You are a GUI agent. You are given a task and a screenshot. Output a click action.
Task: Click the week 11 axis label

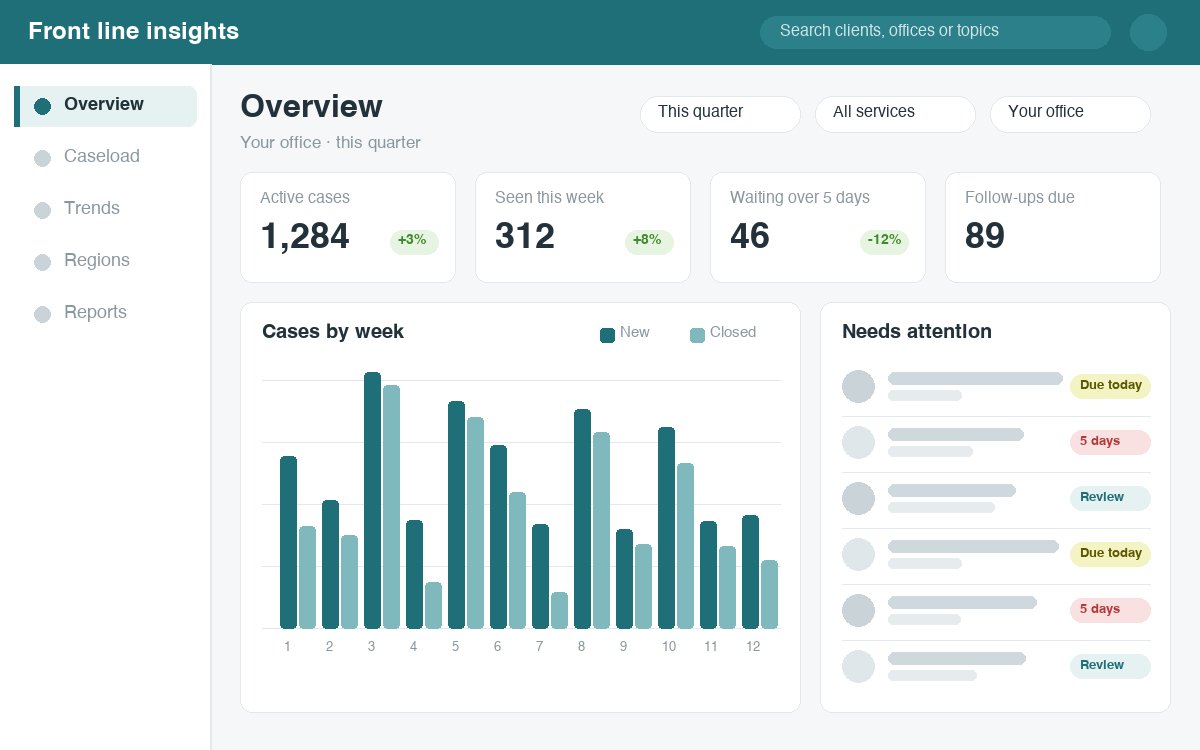(x=711, y=647)
